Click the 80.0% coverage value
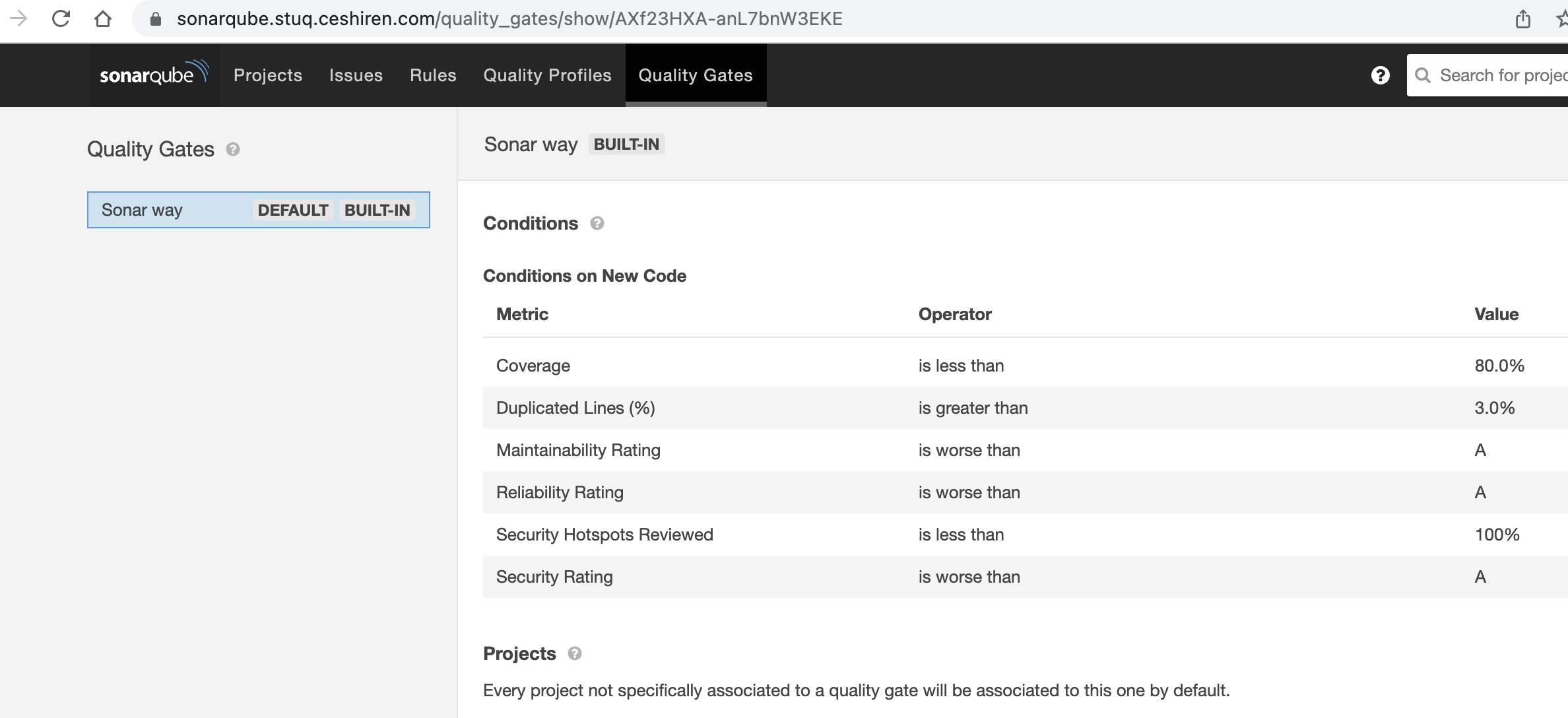1568x718 pixels. tap(1499, 366)
